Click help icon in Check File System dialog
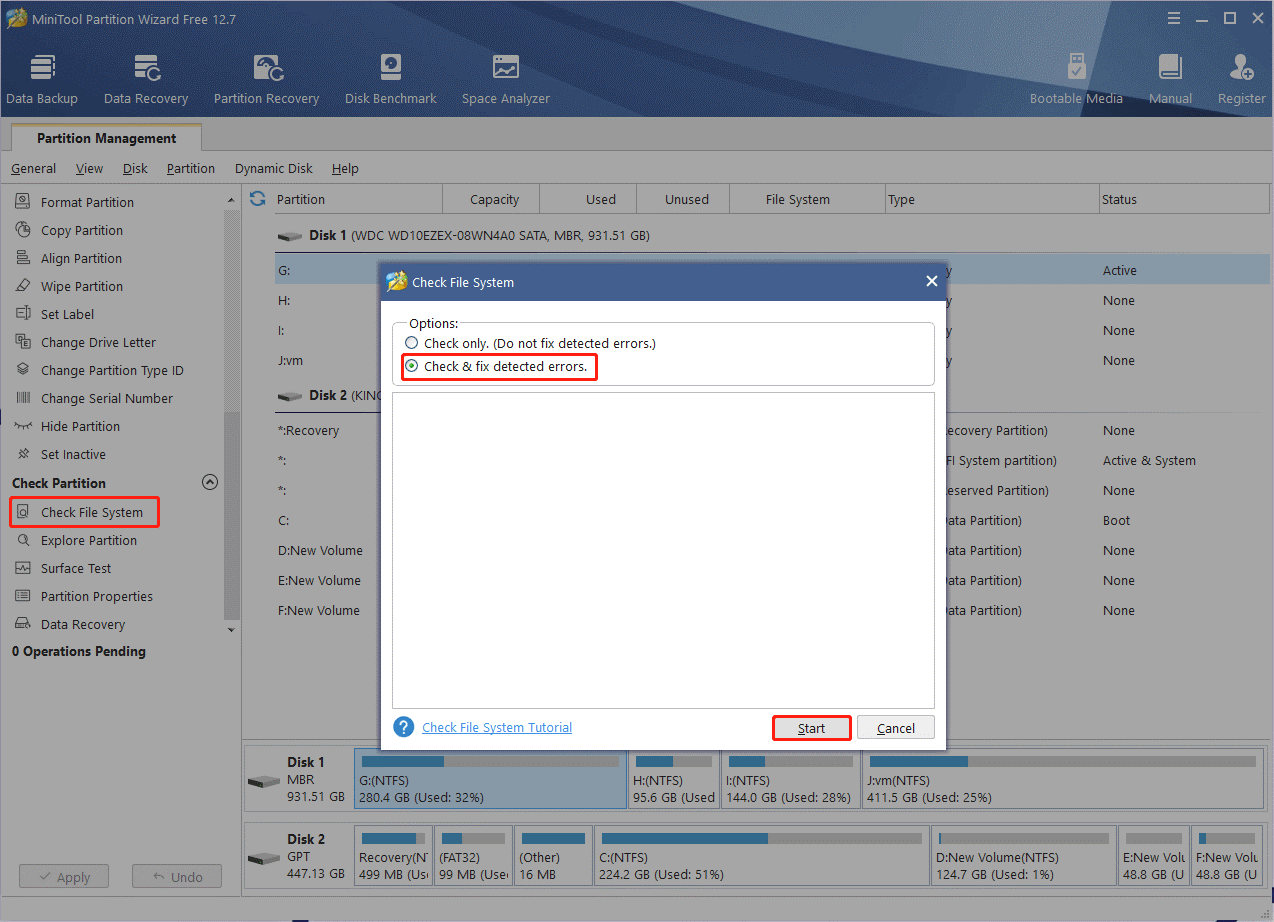The image size is (1274, 922). coord(404,727)
